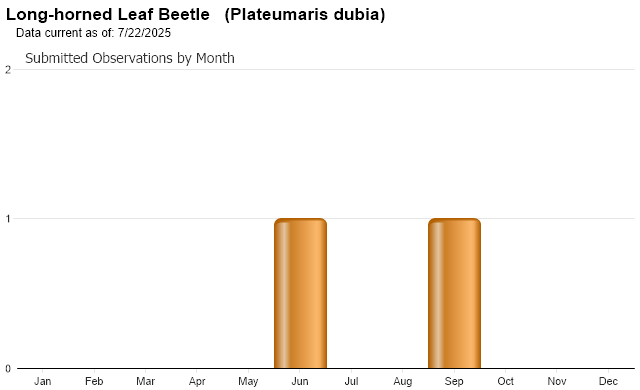This screenshot has width=640, height=390.
Task: Select the Dec month axis label
Action: (x=608, y=381)
